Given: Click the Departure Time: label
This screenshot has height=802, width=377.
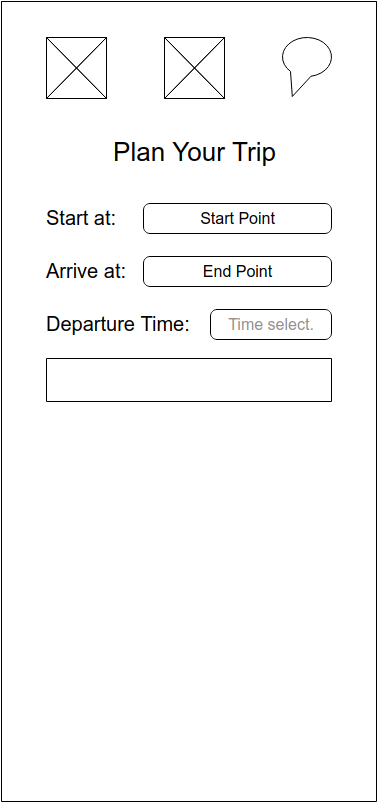Looking at the screenshot, I should click(118, 325).
